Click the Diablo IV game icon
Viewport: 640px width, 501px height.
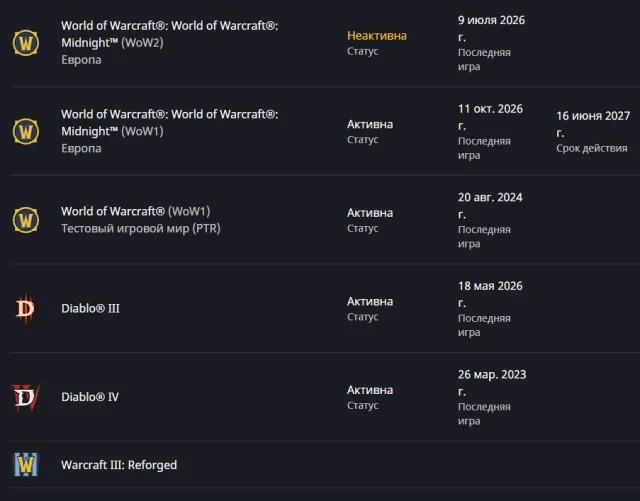click(26, 397)
